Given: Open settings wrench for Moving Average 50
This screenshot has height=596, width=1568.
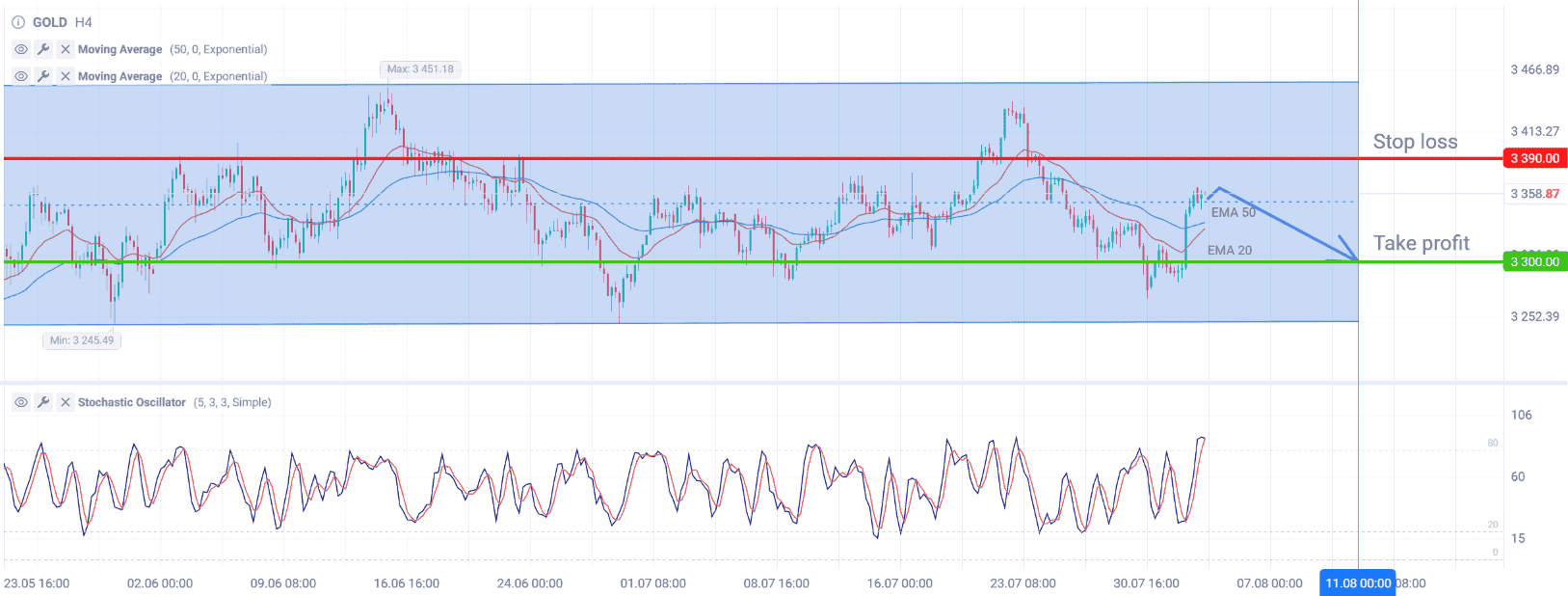Looking at the screenshot, I should 43,49.
